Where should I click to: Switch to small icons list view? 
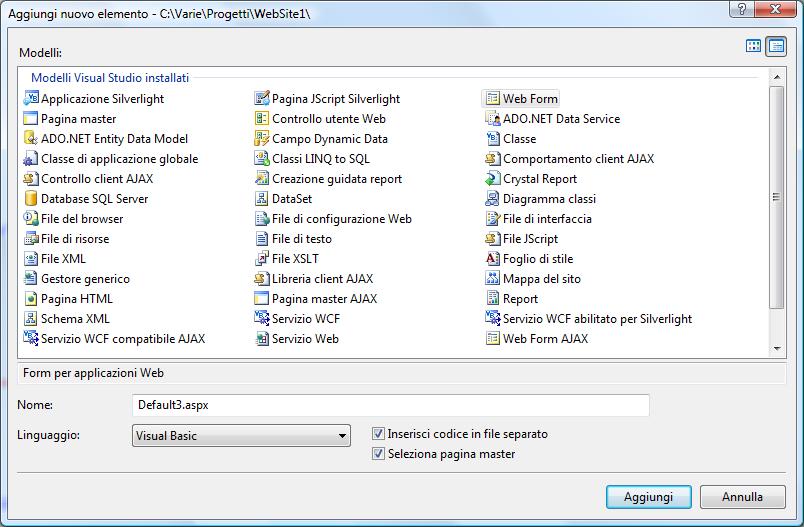point(776,46)
